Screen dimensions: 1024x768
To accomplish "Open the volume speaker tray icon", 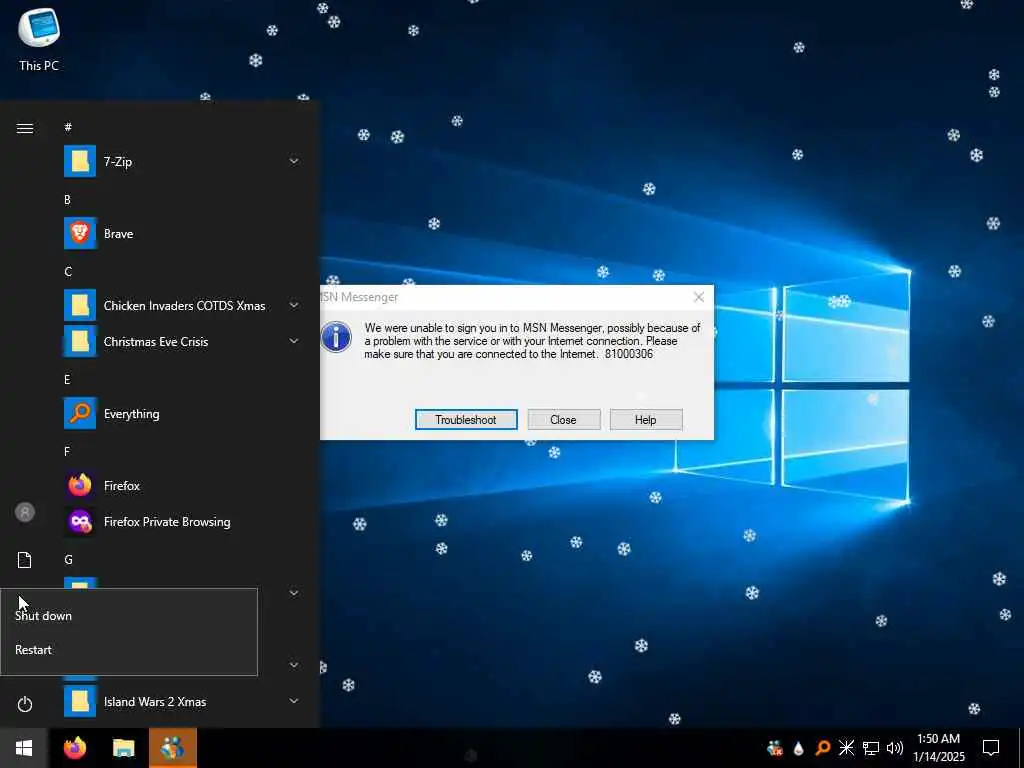I will pos(895,748).
